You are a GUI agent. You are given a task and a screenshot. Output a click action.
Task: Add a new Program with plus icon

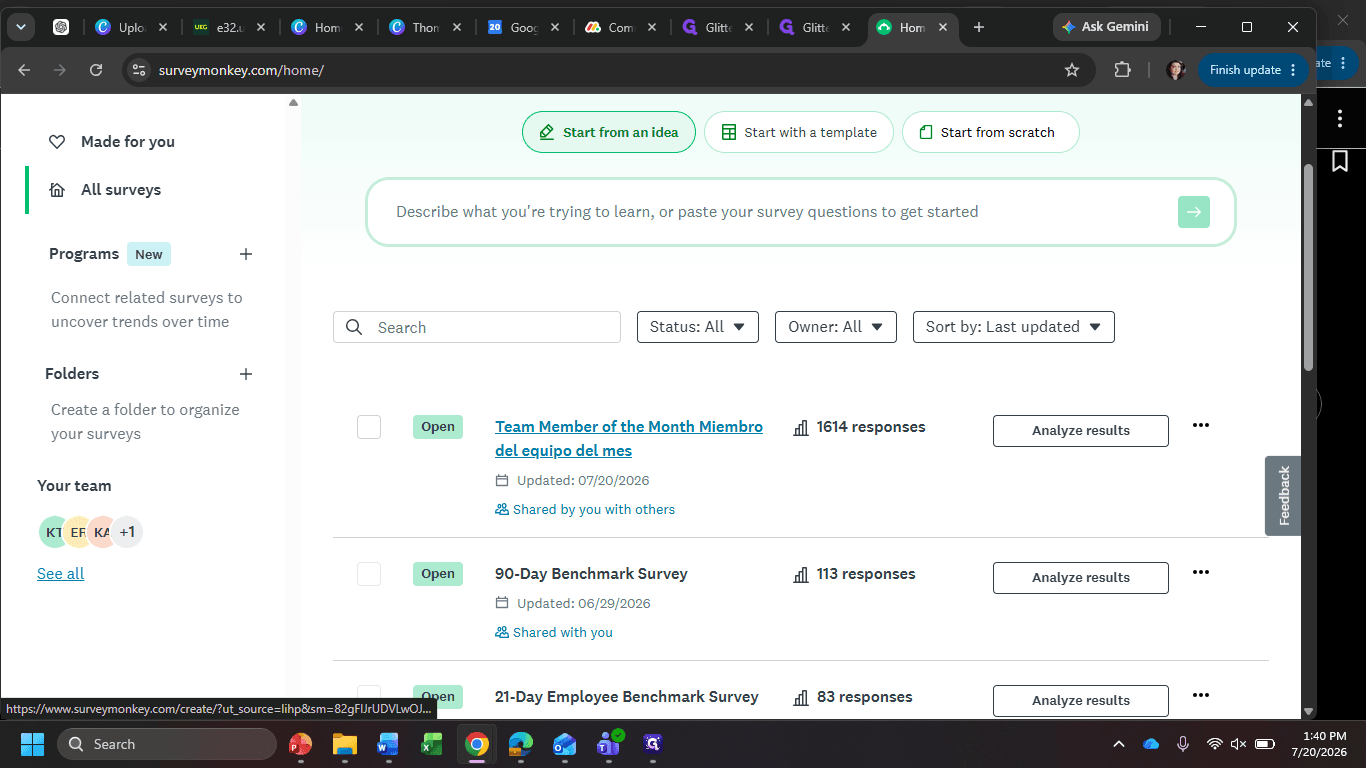(x=246, y=254)
